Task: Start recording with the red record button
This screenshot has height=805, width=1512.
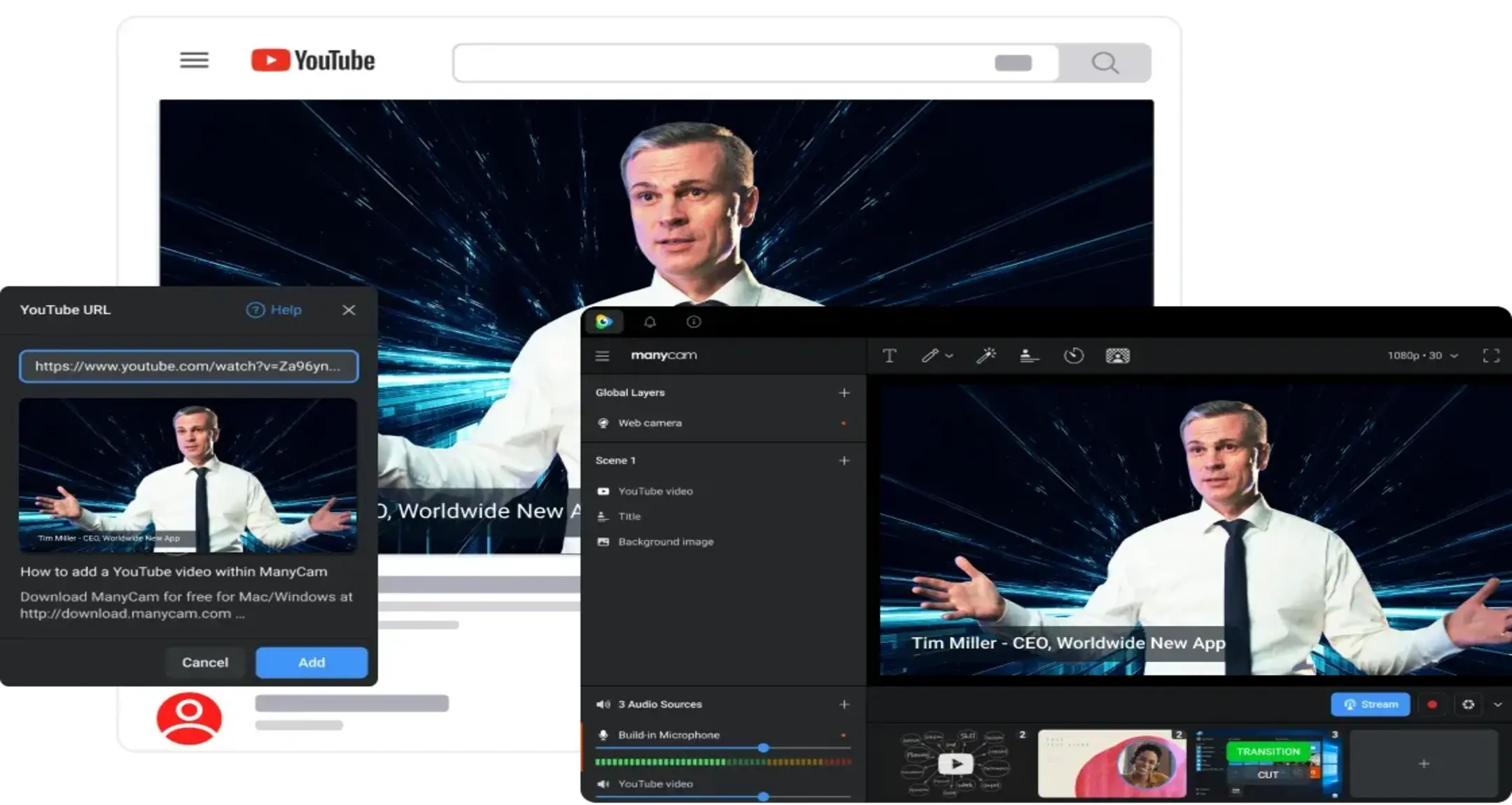Action: point(1432,704)
